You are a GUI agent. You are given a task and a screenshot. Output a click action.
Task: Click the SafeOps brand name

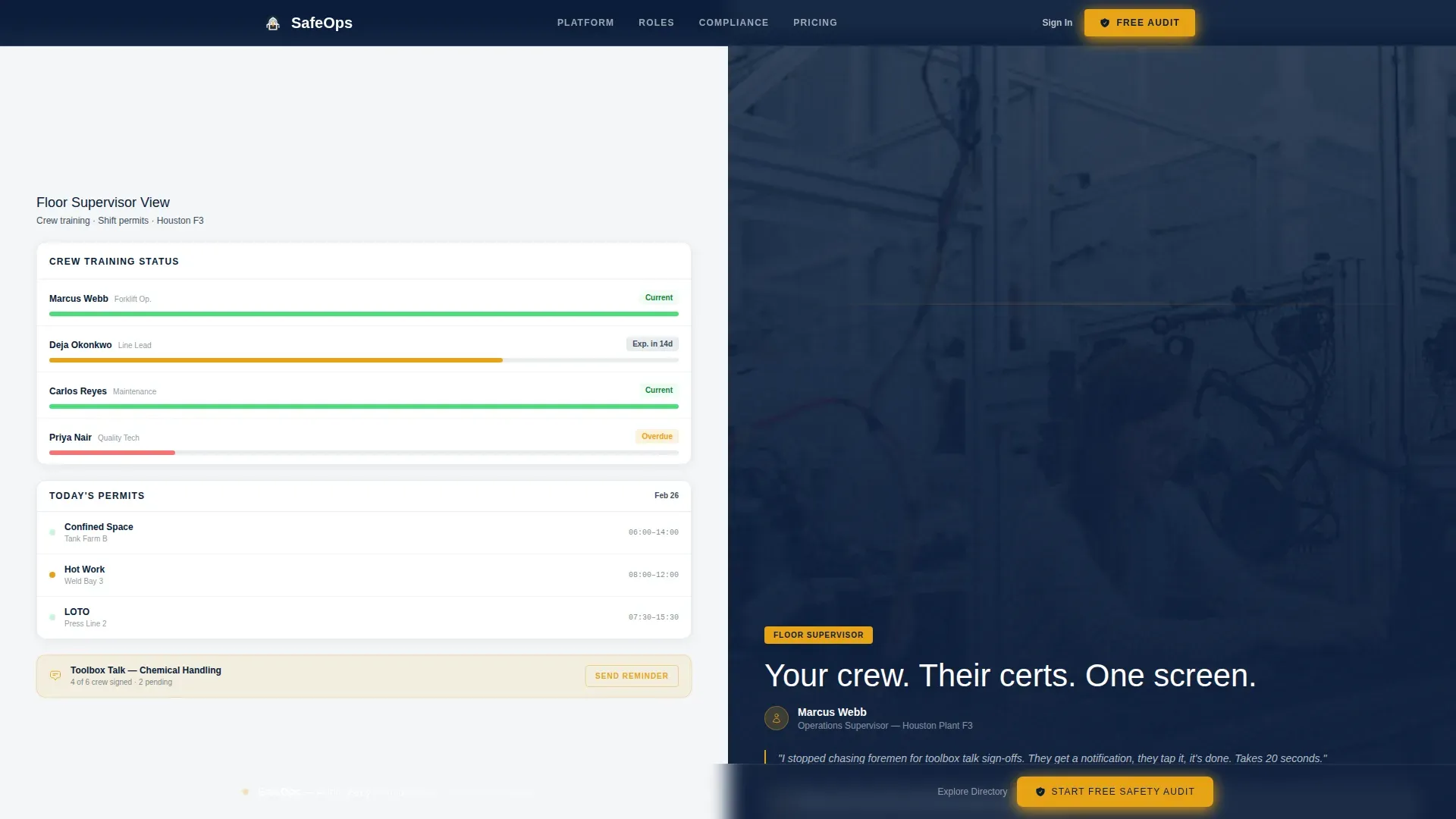point(322,23)
